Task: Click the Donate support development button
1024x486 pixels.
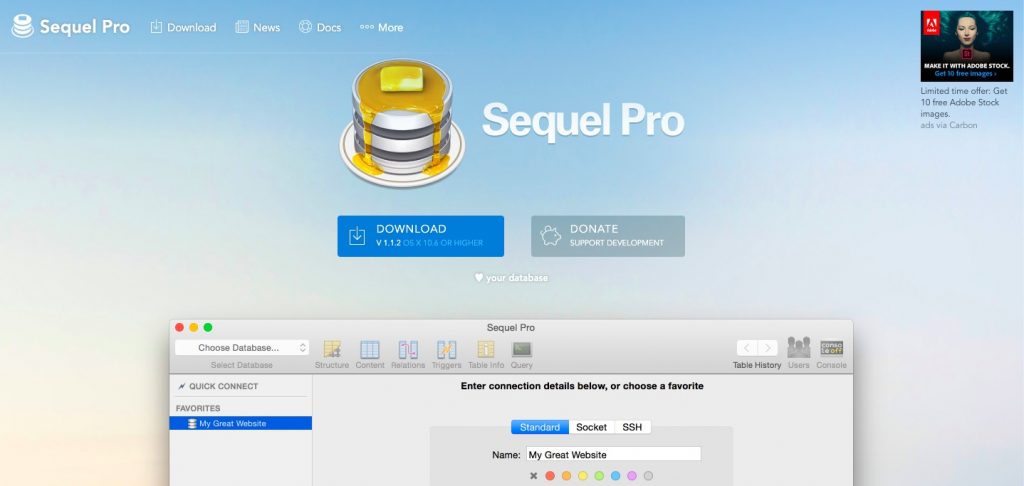Action: [608, 236]
